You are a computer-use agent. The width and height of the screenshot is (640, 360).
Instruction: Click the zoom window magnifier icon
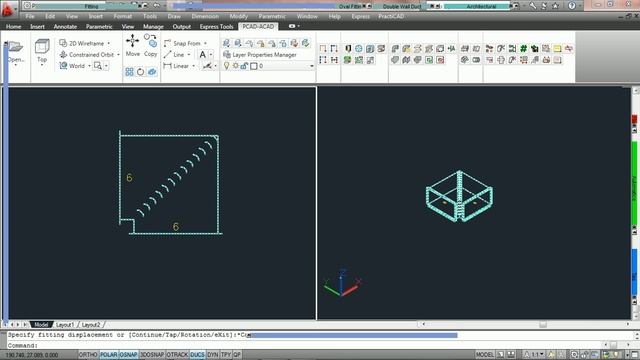click(98, 65)
